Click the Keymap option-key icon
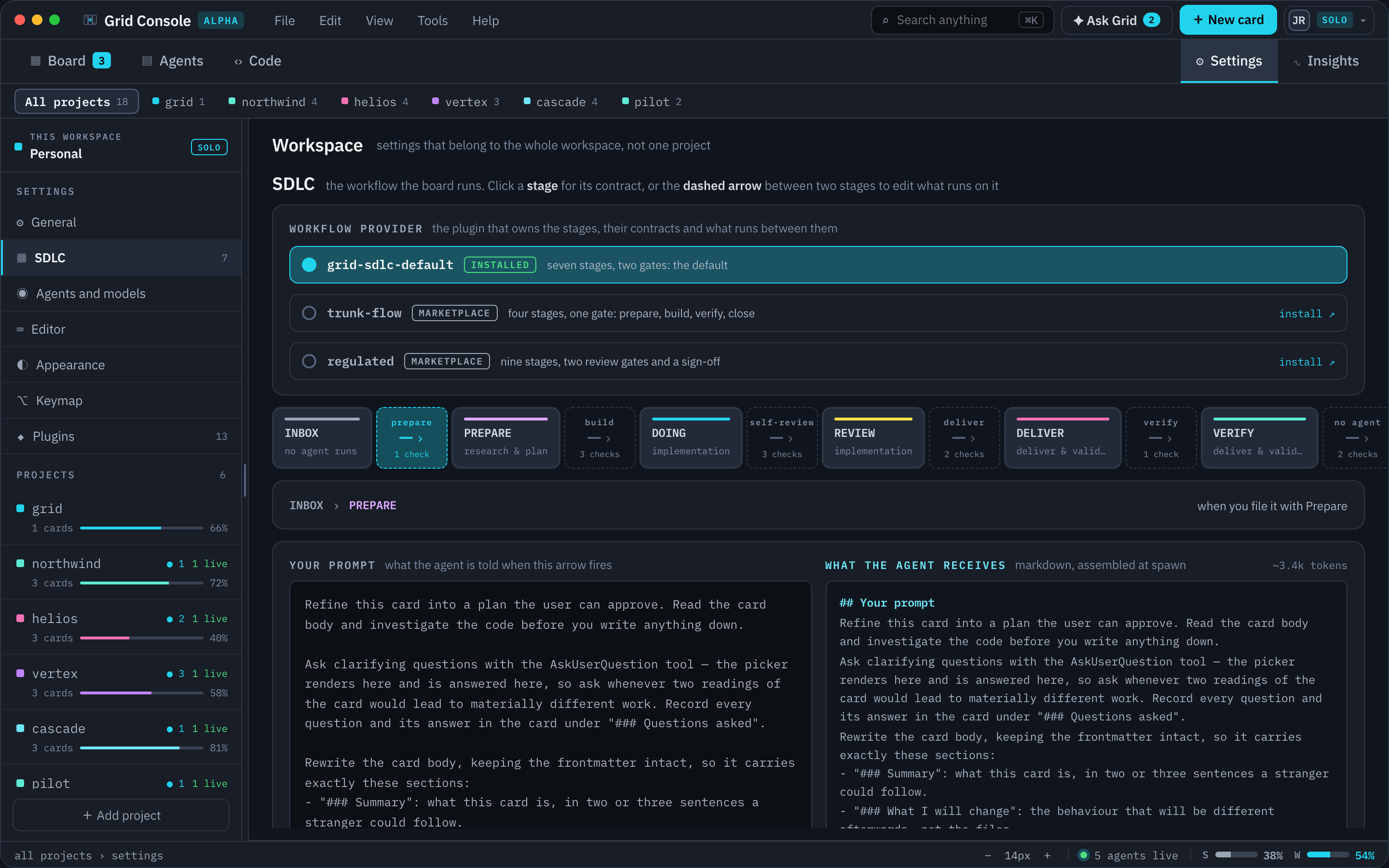This screenshot has width=1389, height=868. 22,401
